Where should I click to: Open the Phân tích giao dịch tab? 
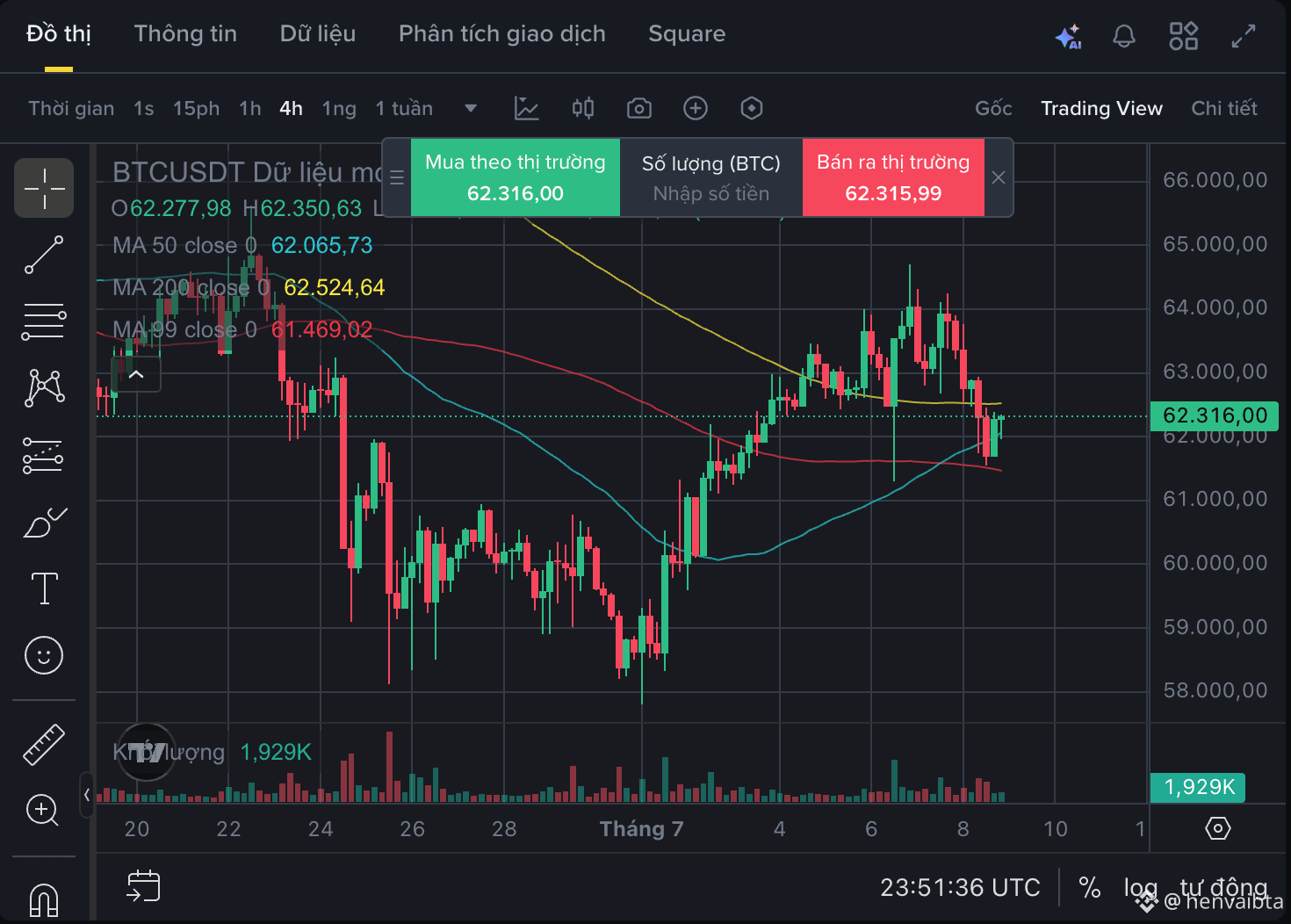(502, 34)
